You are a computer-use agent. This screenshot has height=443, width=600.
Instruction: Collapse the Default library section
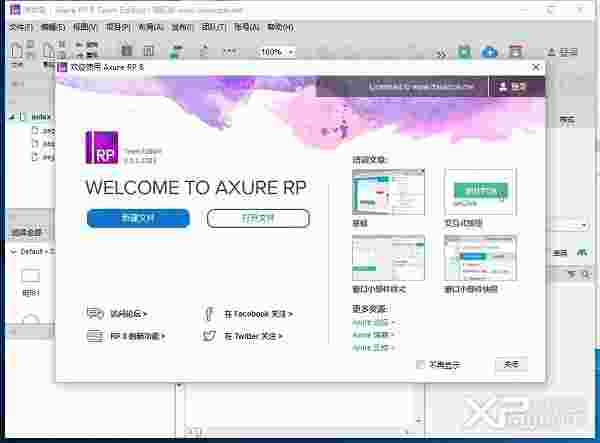[x=13, y=251]
